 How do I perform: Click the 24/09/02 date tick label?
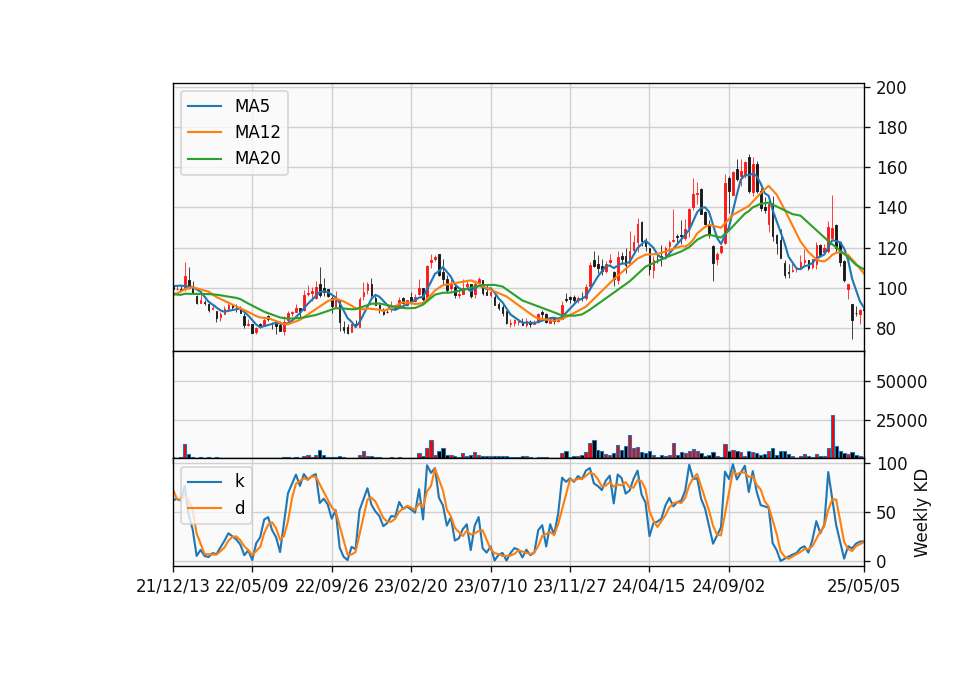729,586
